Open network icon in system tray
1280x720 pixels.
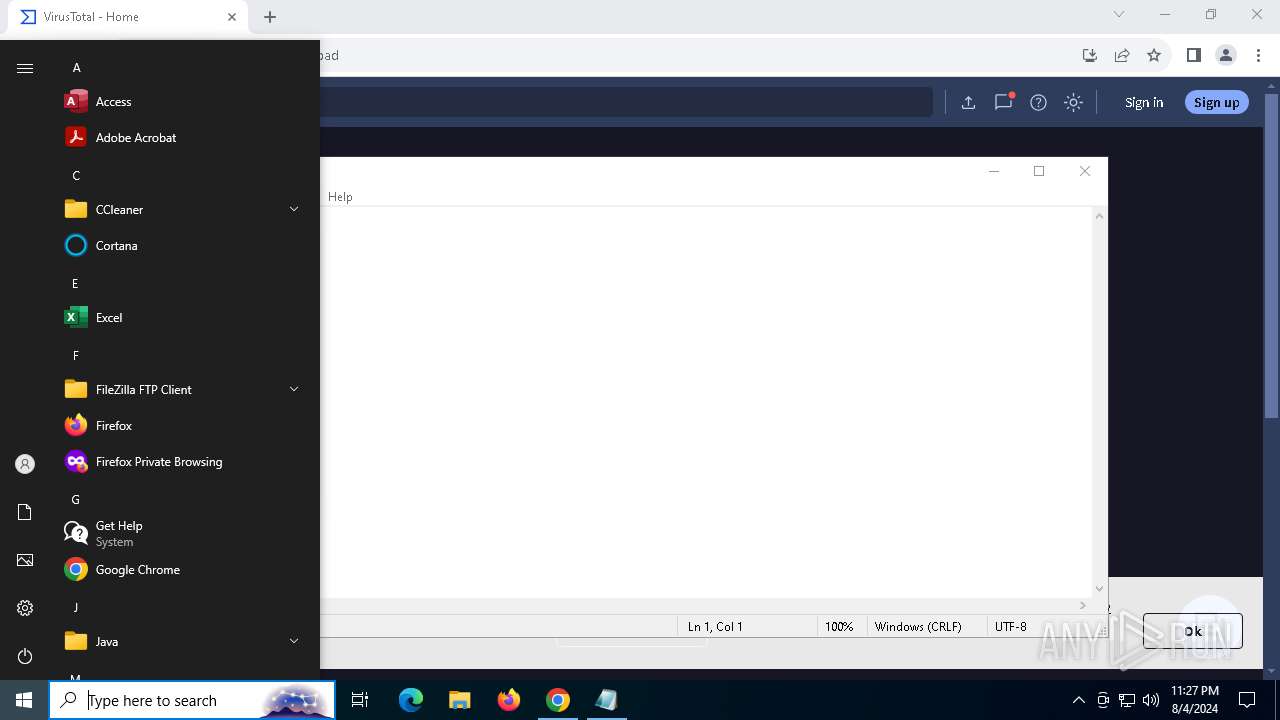click(1127, 700)
